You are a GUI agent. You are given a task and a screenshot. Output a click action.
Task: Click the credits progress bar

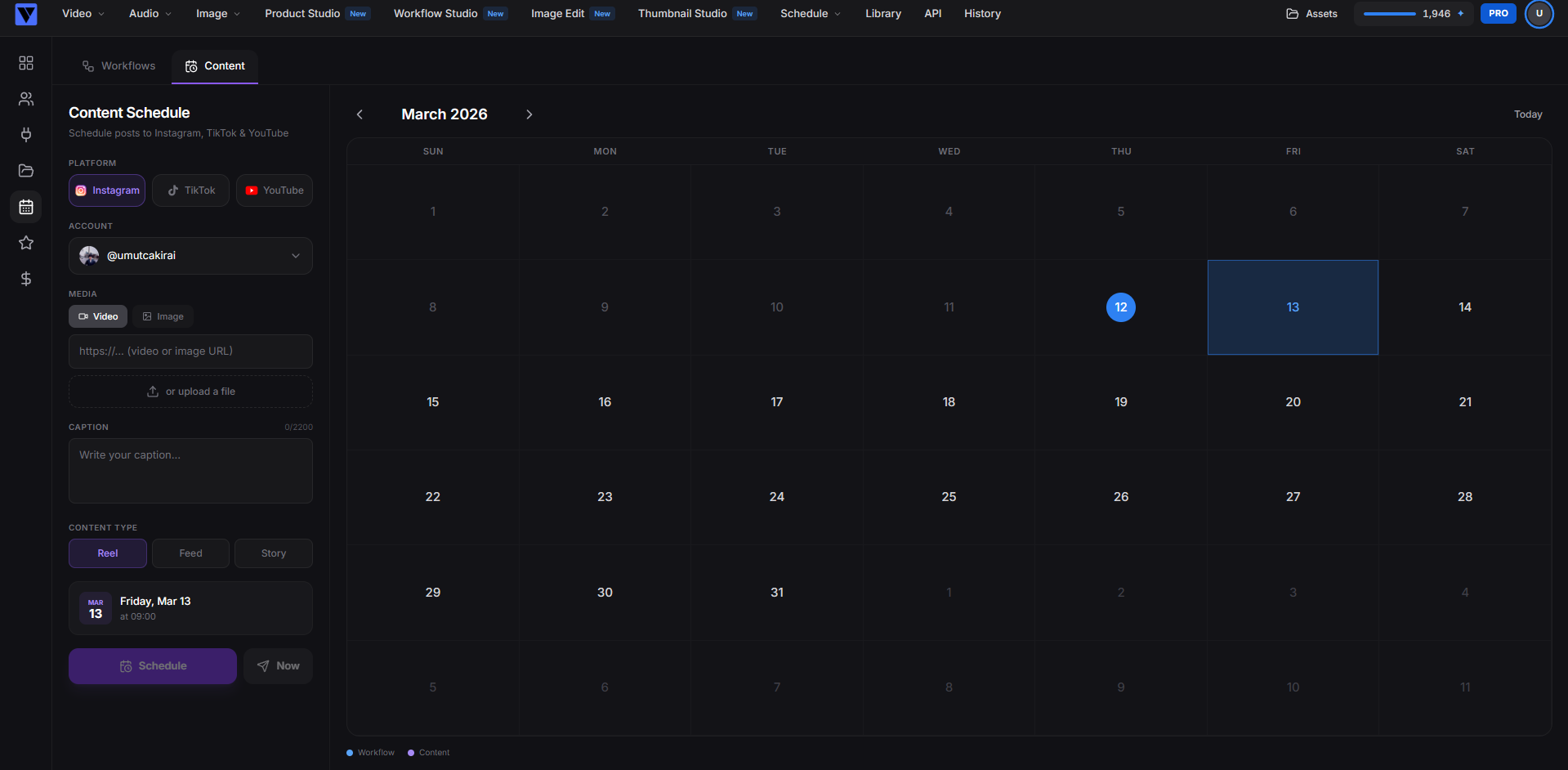coord(1390,14)
